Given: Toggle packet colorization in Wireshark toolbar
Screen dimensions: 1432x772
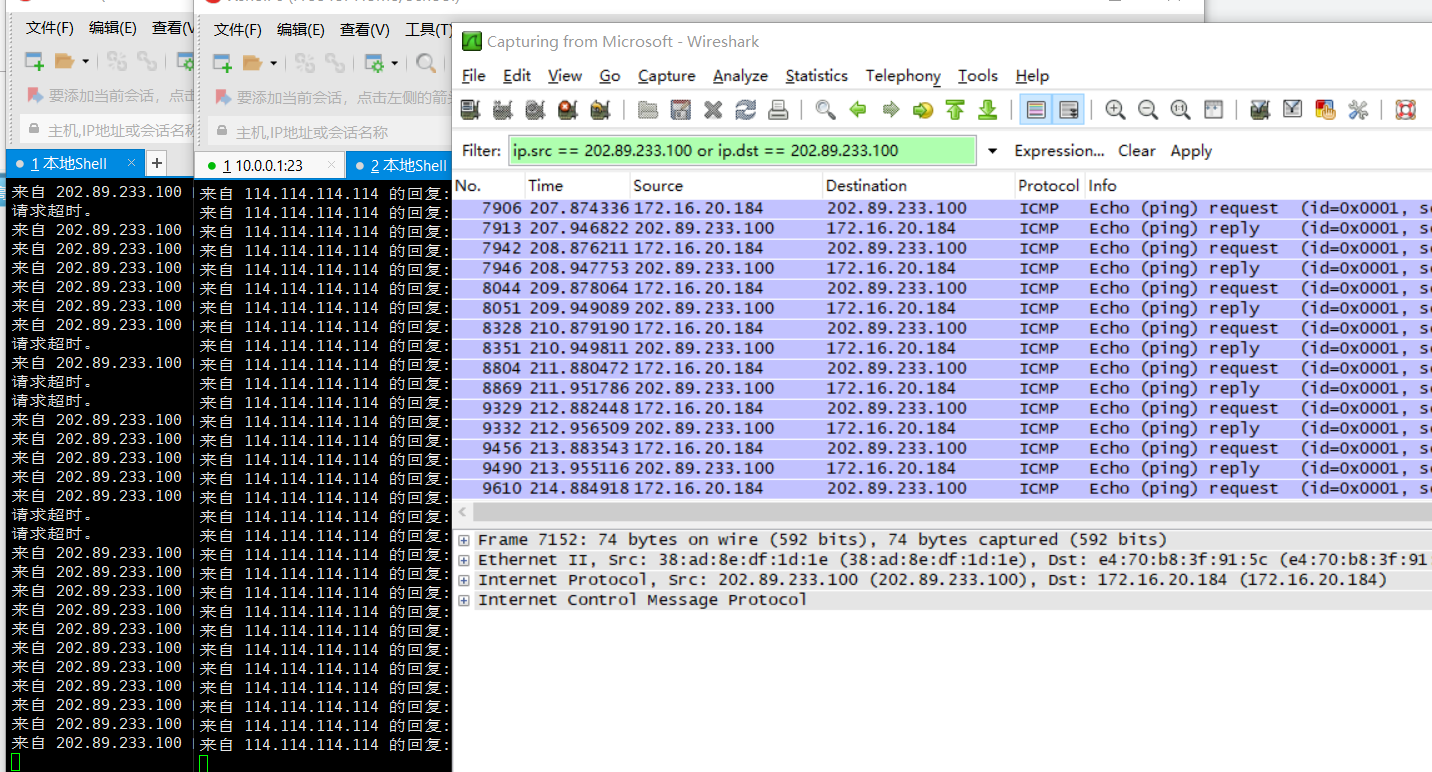Looking at the screenshot, I should pyautogui.click(x=1036, y=110).
